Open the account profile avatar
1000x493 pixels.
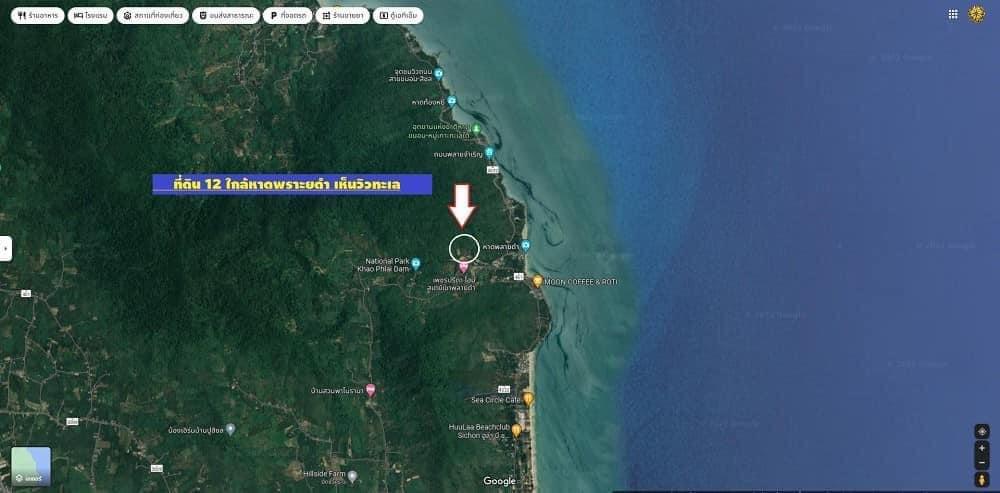[x=977, y=14]
